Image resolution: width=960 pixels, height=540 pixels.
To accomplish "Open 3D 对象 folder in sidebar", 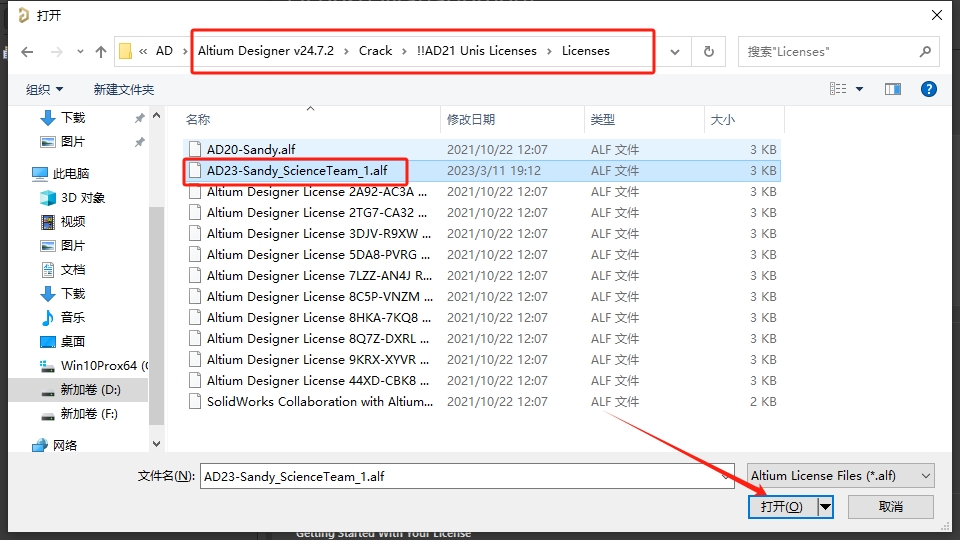I will pyautogui.click(x=83, y=198).
